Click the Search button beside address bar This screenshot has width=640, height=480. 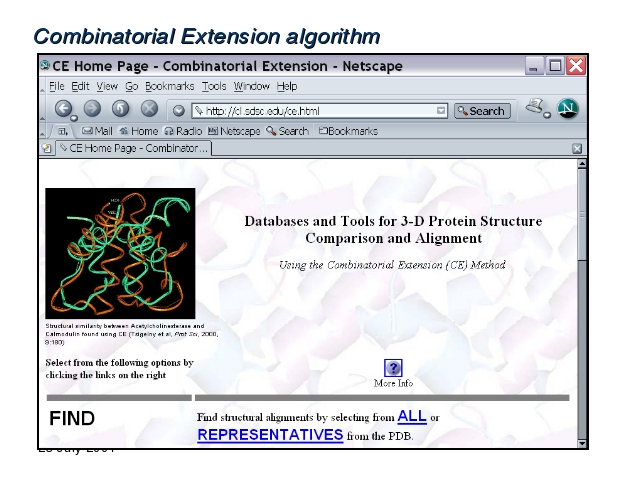click(x=482, y=111)
